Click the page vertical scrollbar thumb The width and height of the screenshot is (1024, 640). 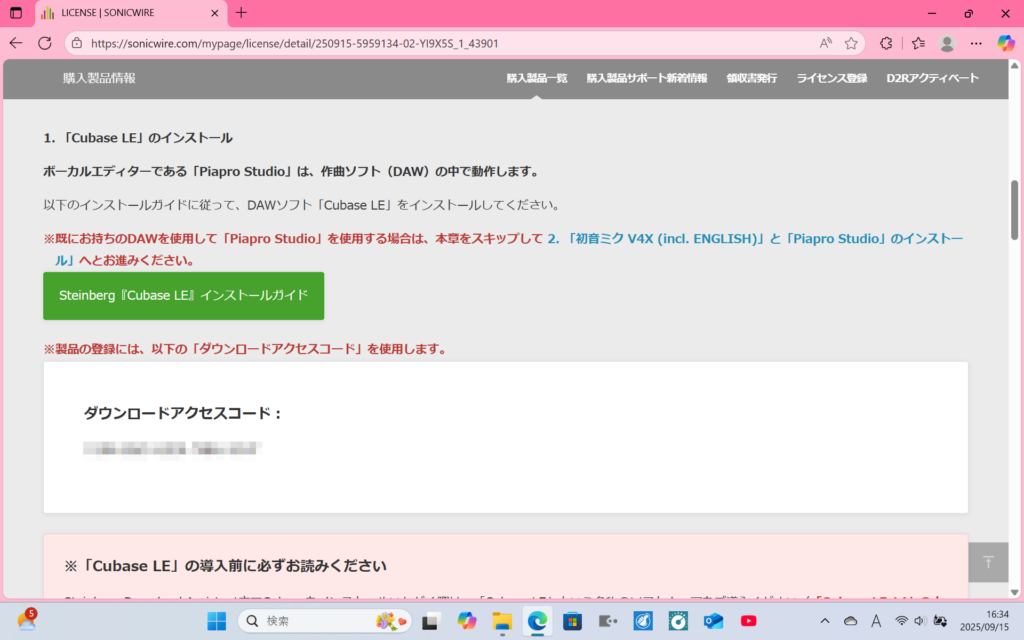(1015, 209)
